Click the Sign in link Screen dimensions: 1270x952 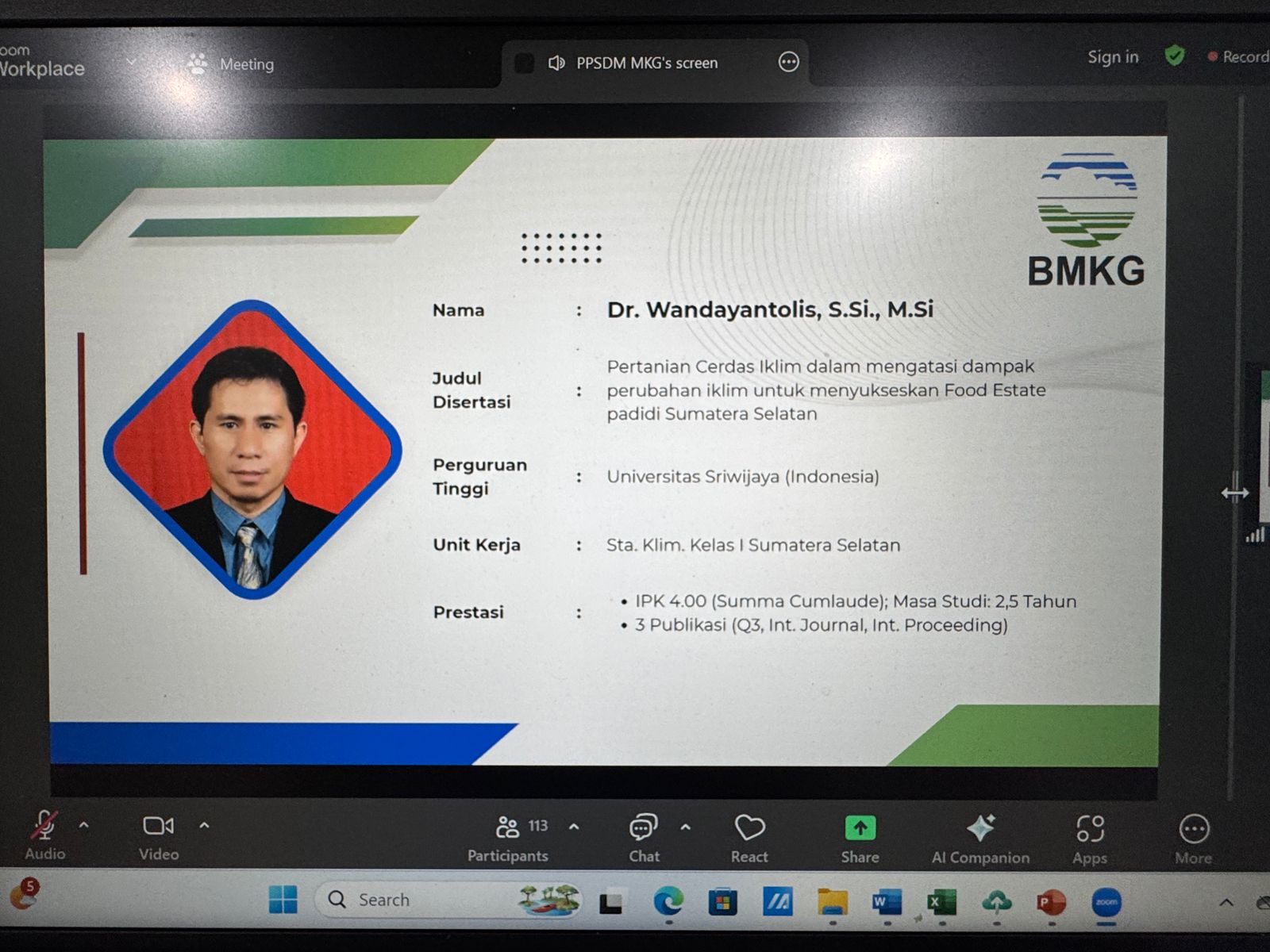(1113, 57)
